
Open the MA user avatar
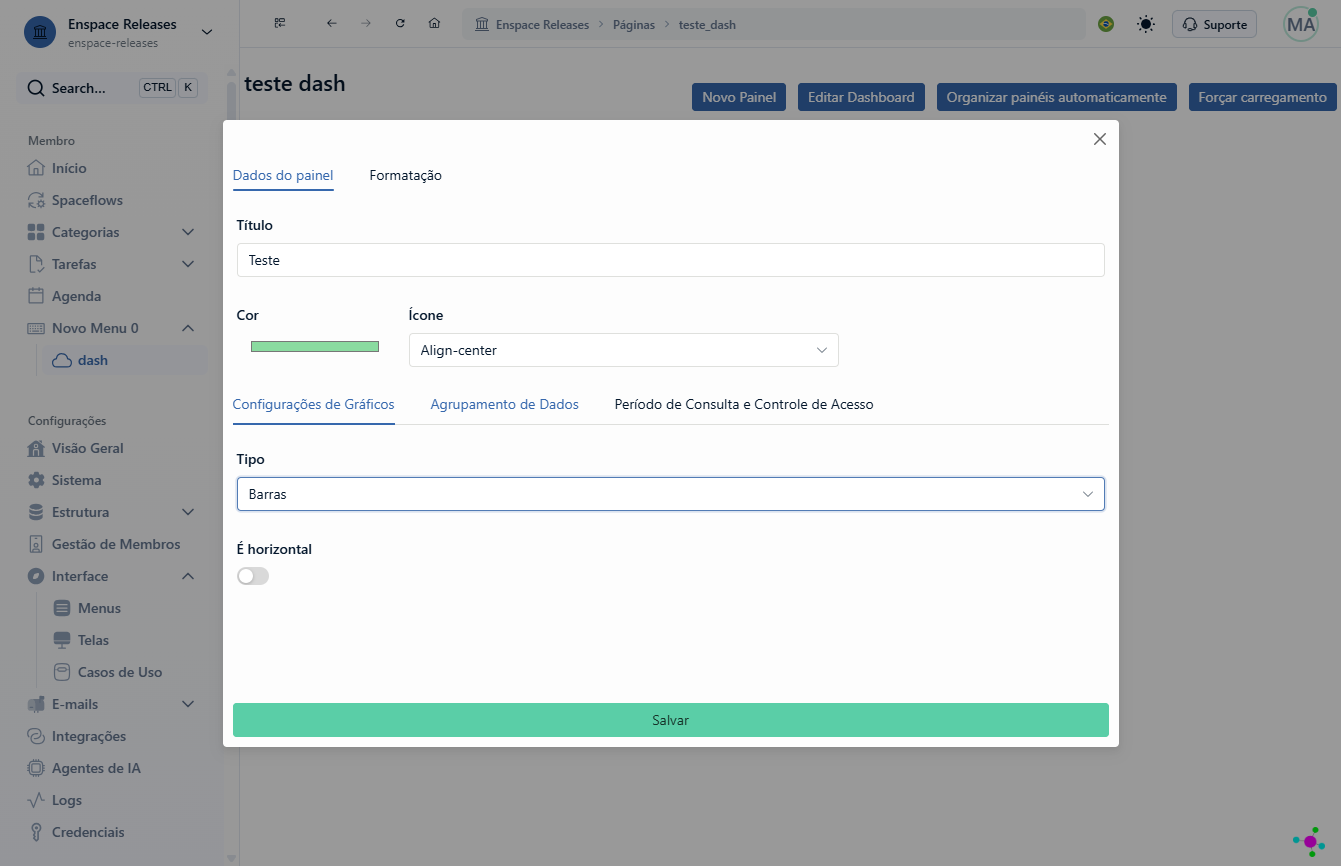coord(1301,25)
